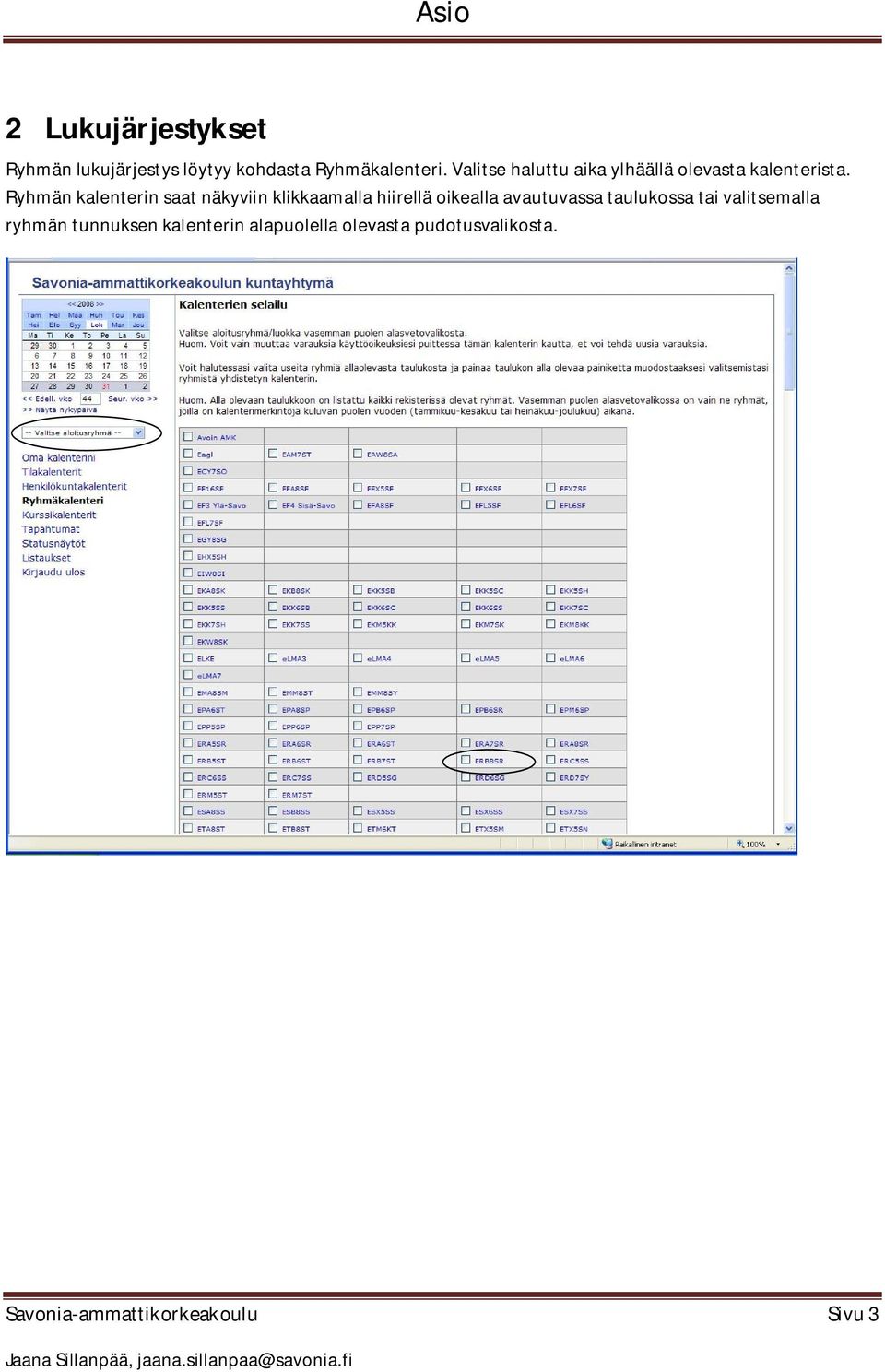This screenshot has height=1372, width=885.
Task: Open Listaukset
Action: pos(46,558)
